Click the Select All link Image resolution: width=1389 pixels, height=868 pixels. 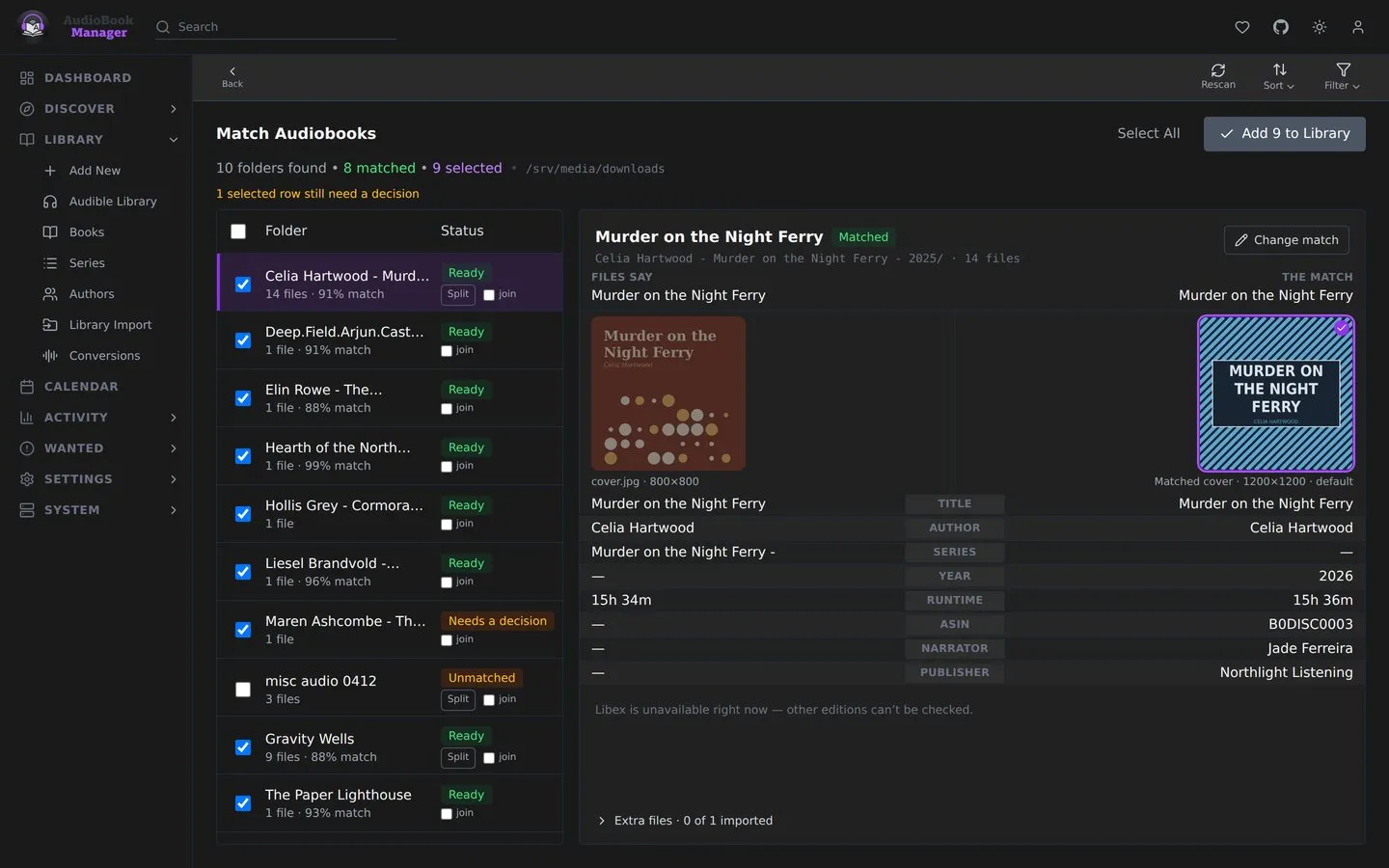click(x=1149, y=134)
